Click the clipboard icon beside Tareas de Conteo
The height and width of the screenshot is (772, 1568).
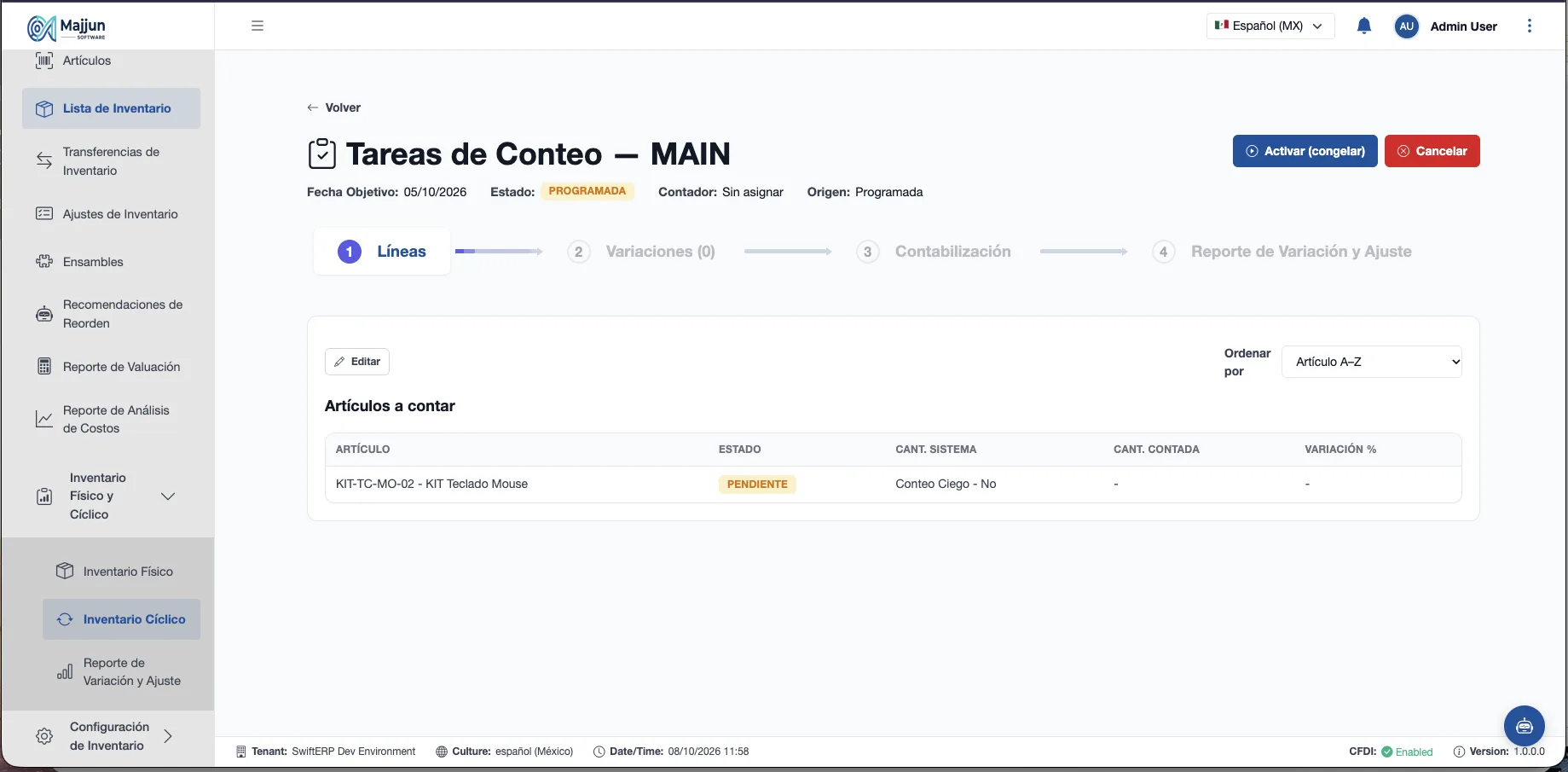[321, 154]
